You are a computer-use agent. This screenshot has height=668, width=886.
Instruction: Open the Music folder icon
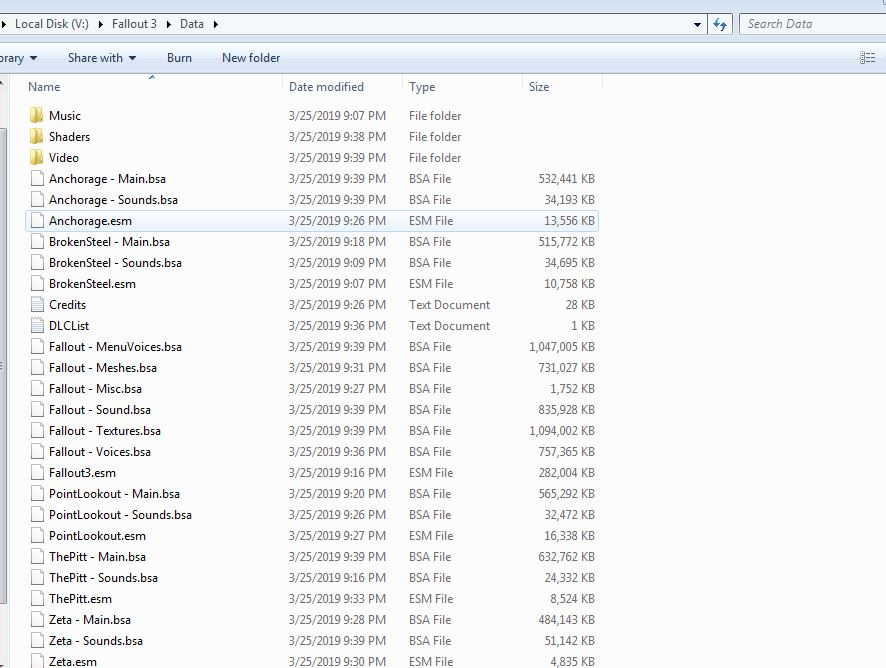(37, 115)
